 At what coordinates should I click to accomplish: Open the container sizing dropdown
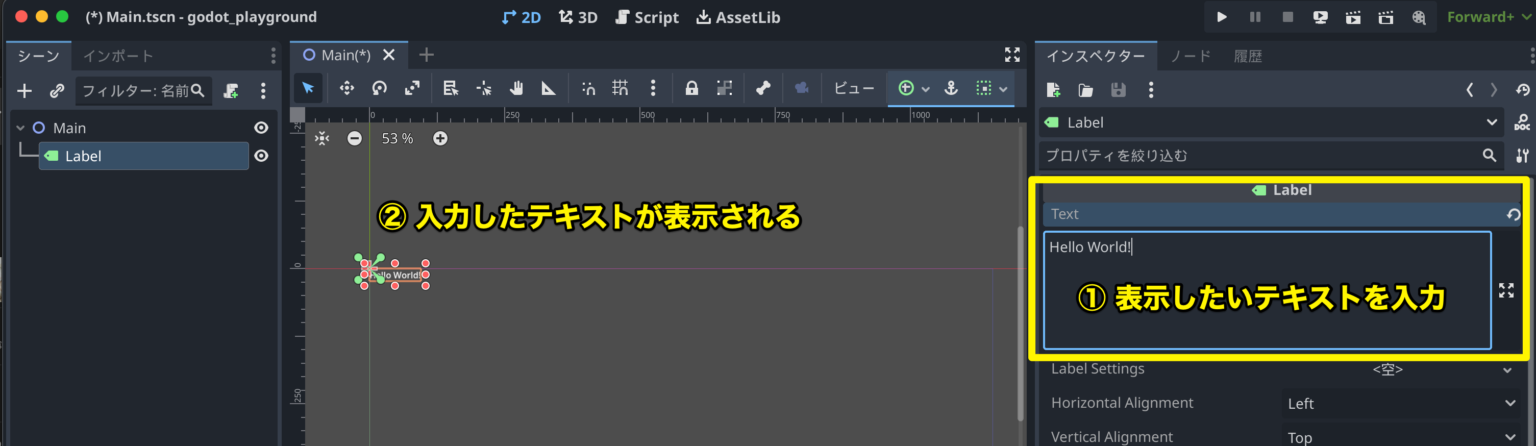(x=992, y=88)
